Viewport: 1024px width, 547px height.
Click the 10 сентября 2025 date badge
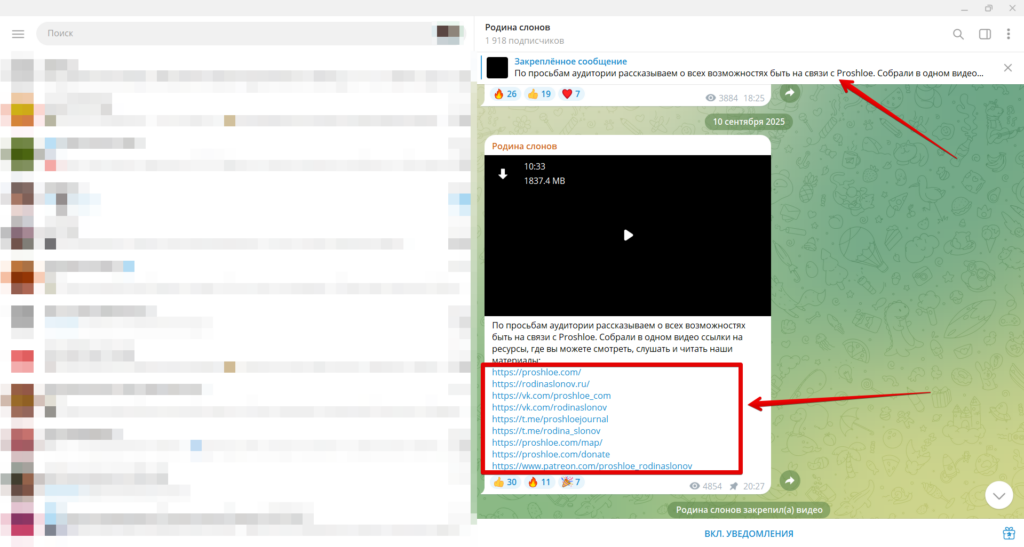click(x=748, y=121)
